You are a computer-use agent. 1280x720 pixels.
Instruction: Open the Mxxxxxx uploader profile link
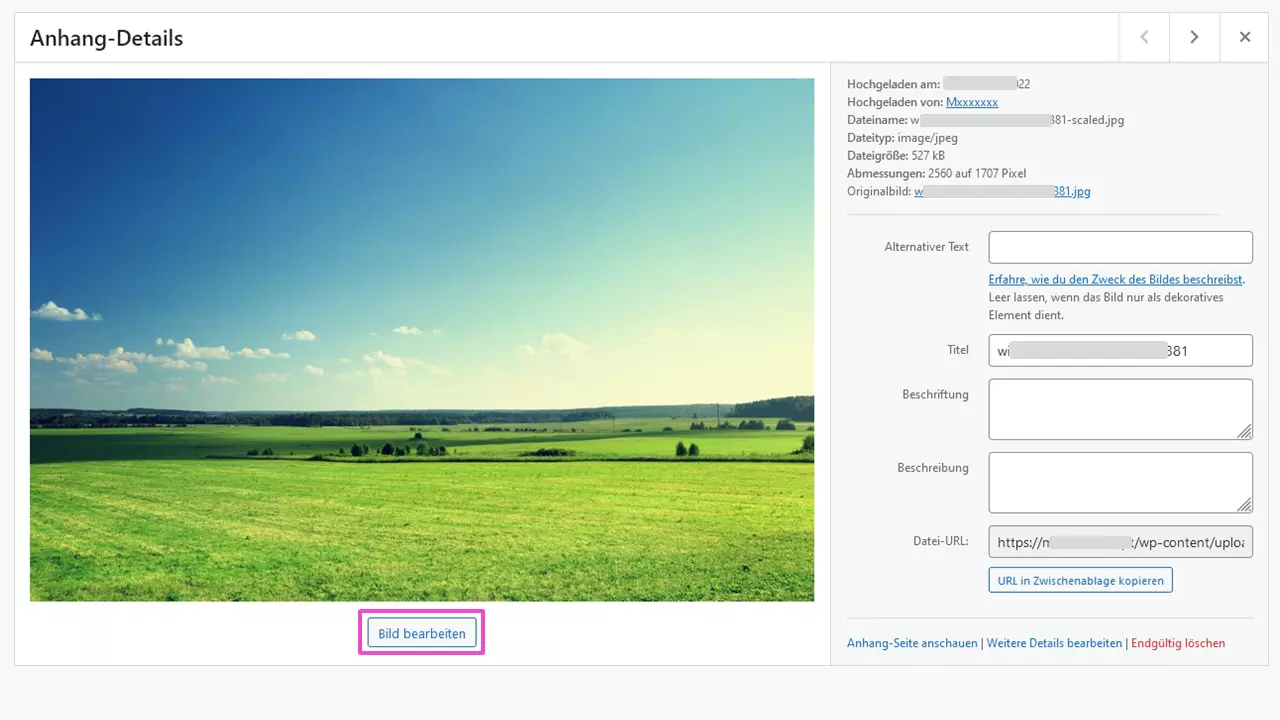[x=972, y=102]
